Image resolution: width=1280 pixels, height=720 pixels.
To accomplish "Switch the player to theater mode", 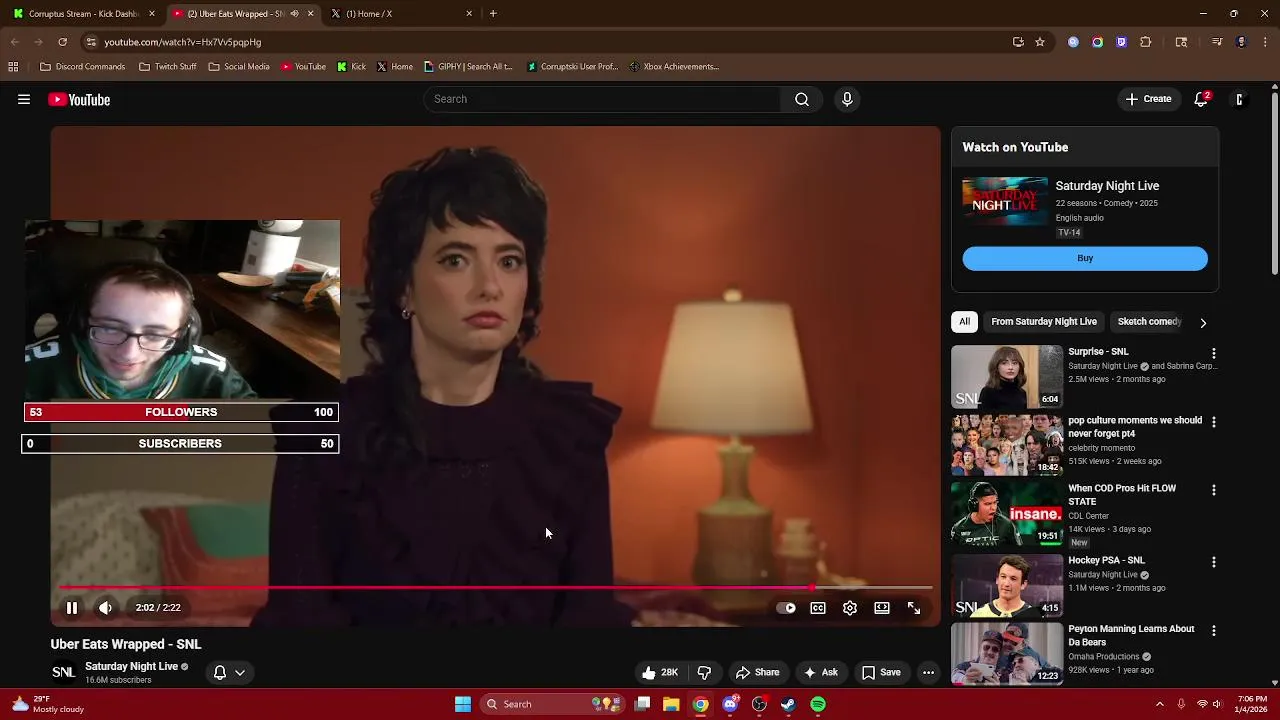I will click(x=882, y=607).
